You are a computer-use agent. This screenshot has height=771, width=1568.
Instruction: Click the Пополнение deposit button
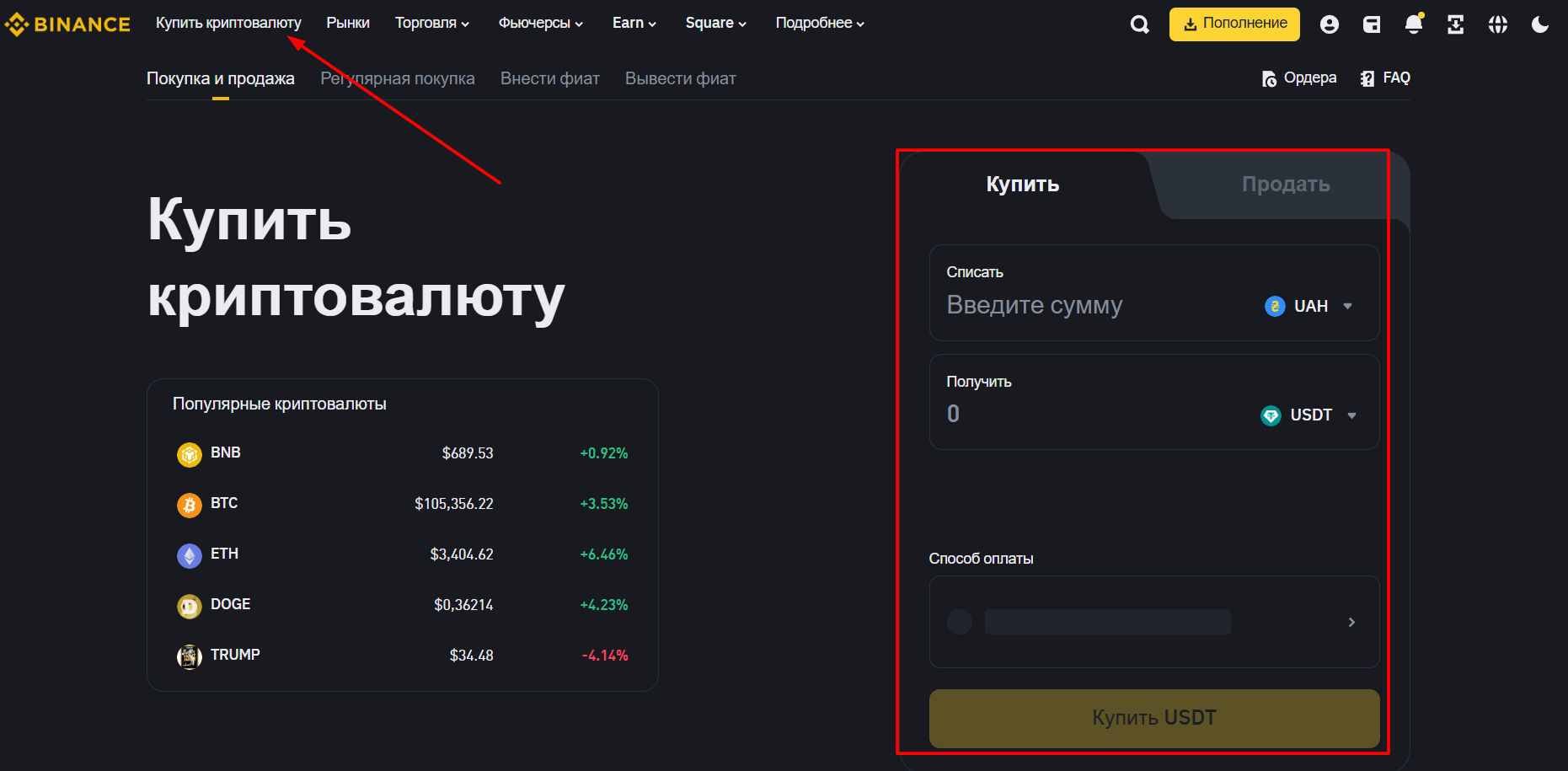point(1234,24)
